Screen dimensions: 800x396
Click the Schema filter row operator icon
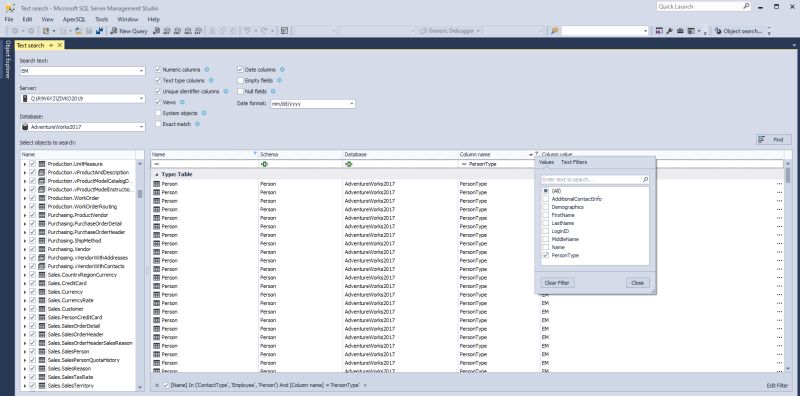(x=264, y=164)
